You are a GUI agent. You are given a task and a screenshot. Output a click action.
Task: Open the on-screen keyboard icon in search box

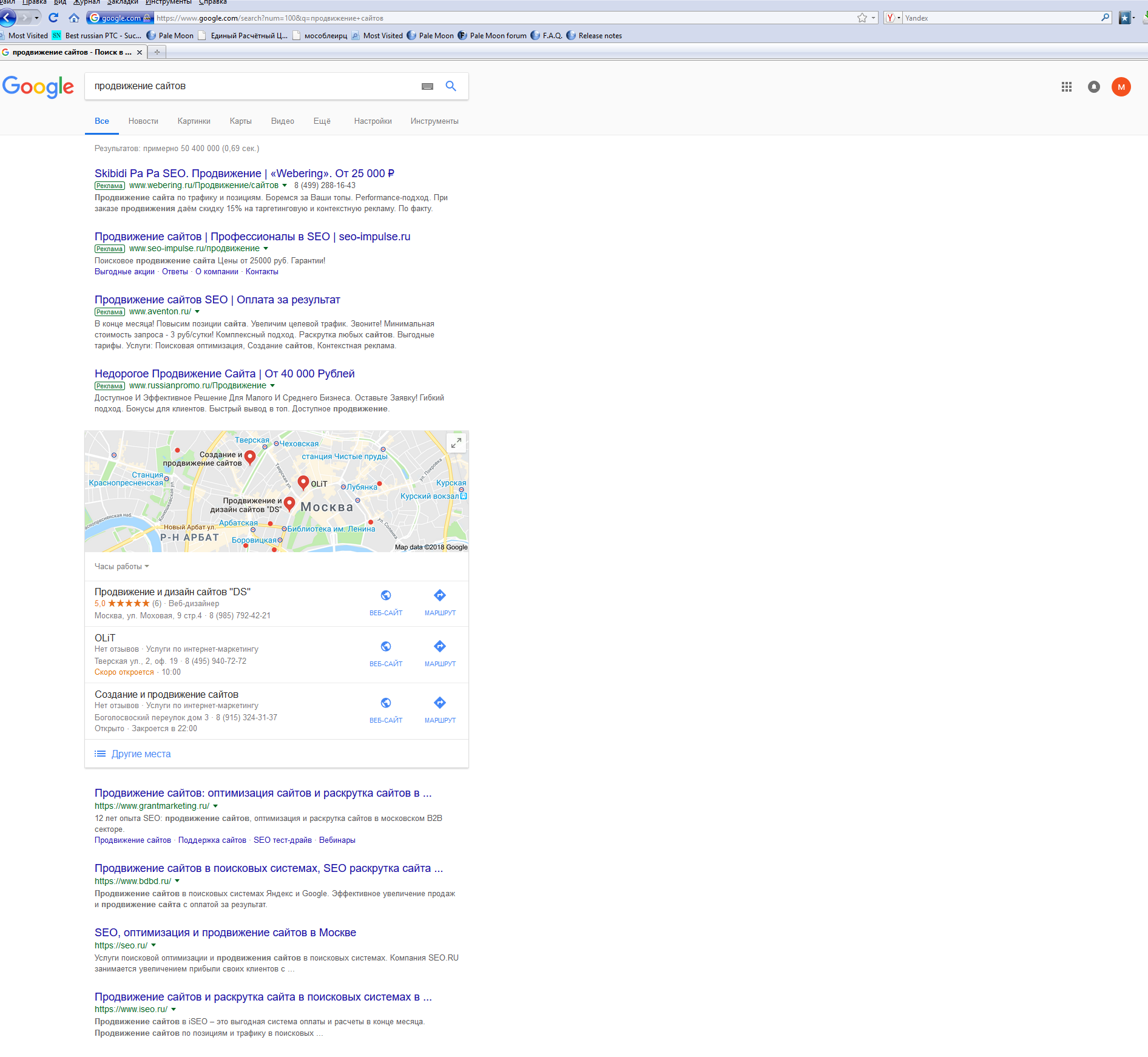click(427, 86)
